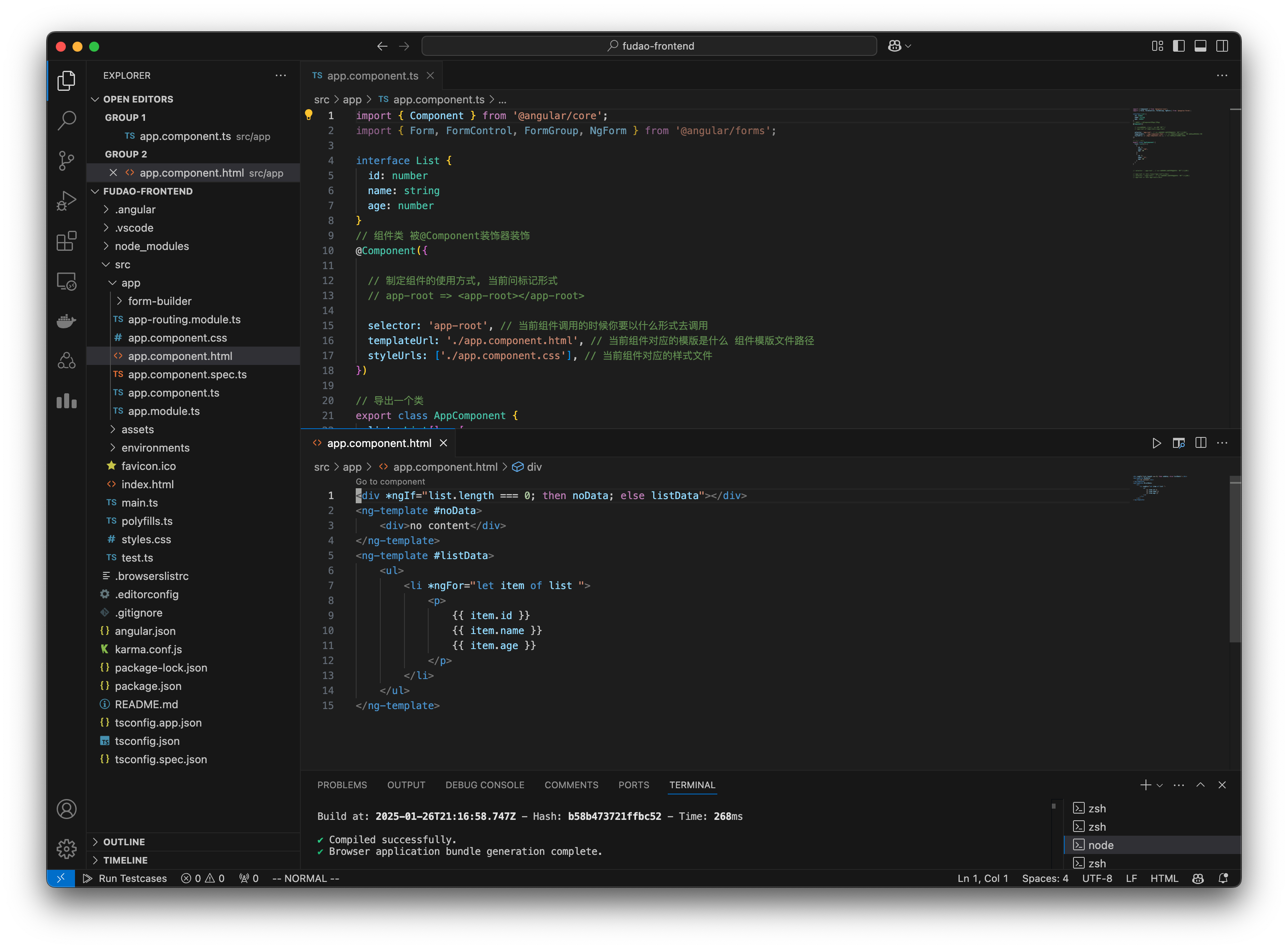
Task: Toggle the bottom panel visibility
Action: point(1201,46)
